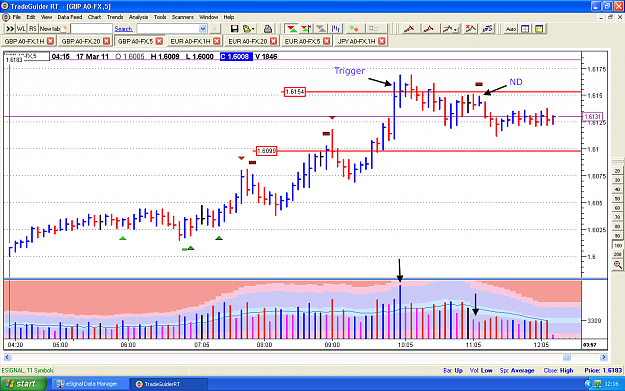This screenshot has height=391, width=625.
Task: Open the Chart menu
Action: coord(94,17)
